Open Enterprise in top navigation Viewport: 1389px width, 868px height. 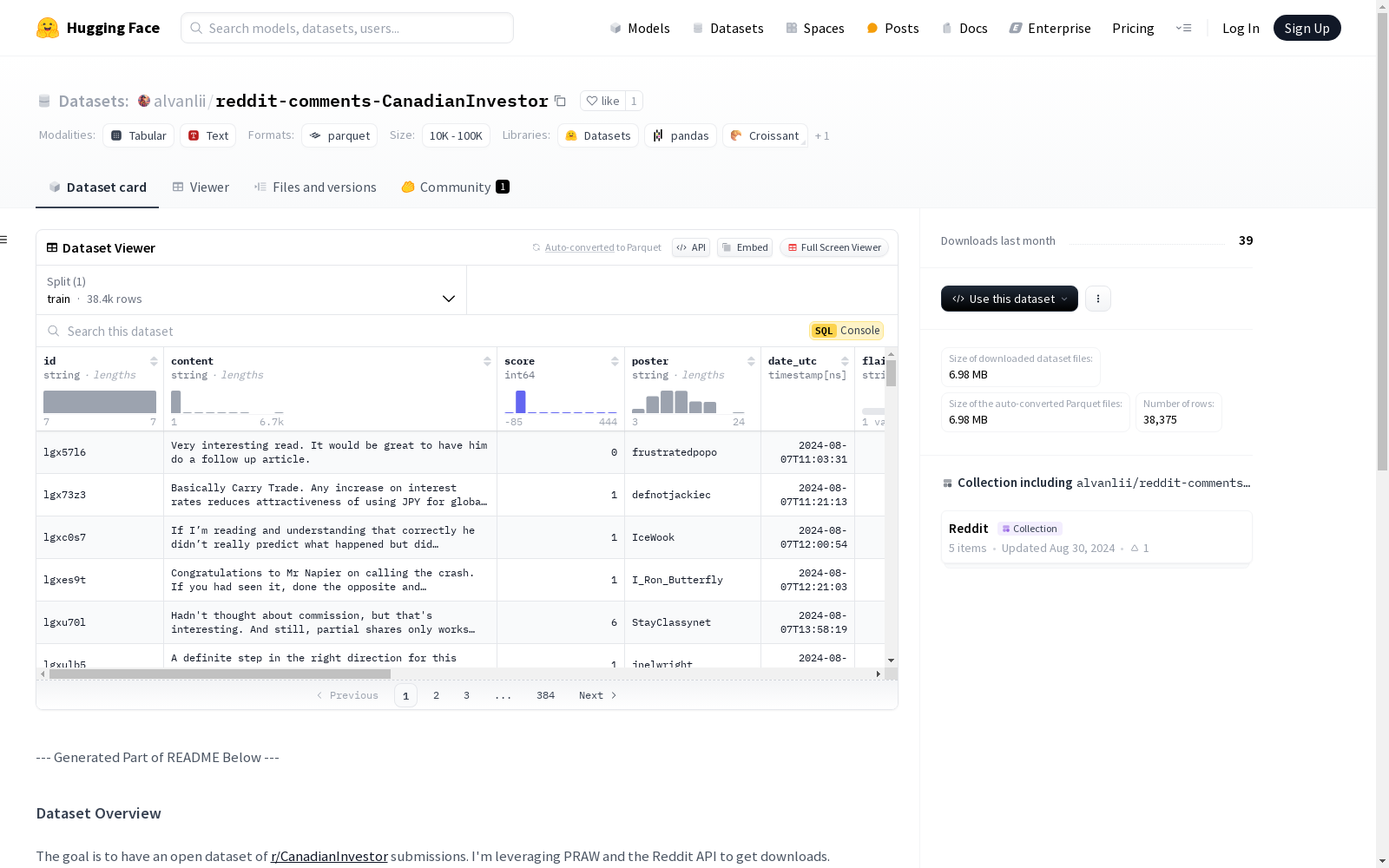(1050, 28)
